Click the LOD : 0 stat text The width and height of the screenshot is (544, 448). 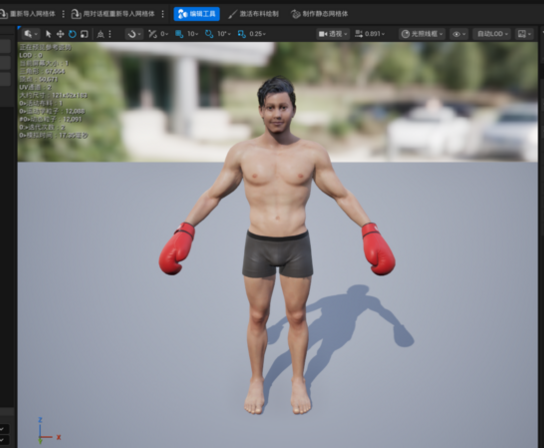(x=31, y=55)
